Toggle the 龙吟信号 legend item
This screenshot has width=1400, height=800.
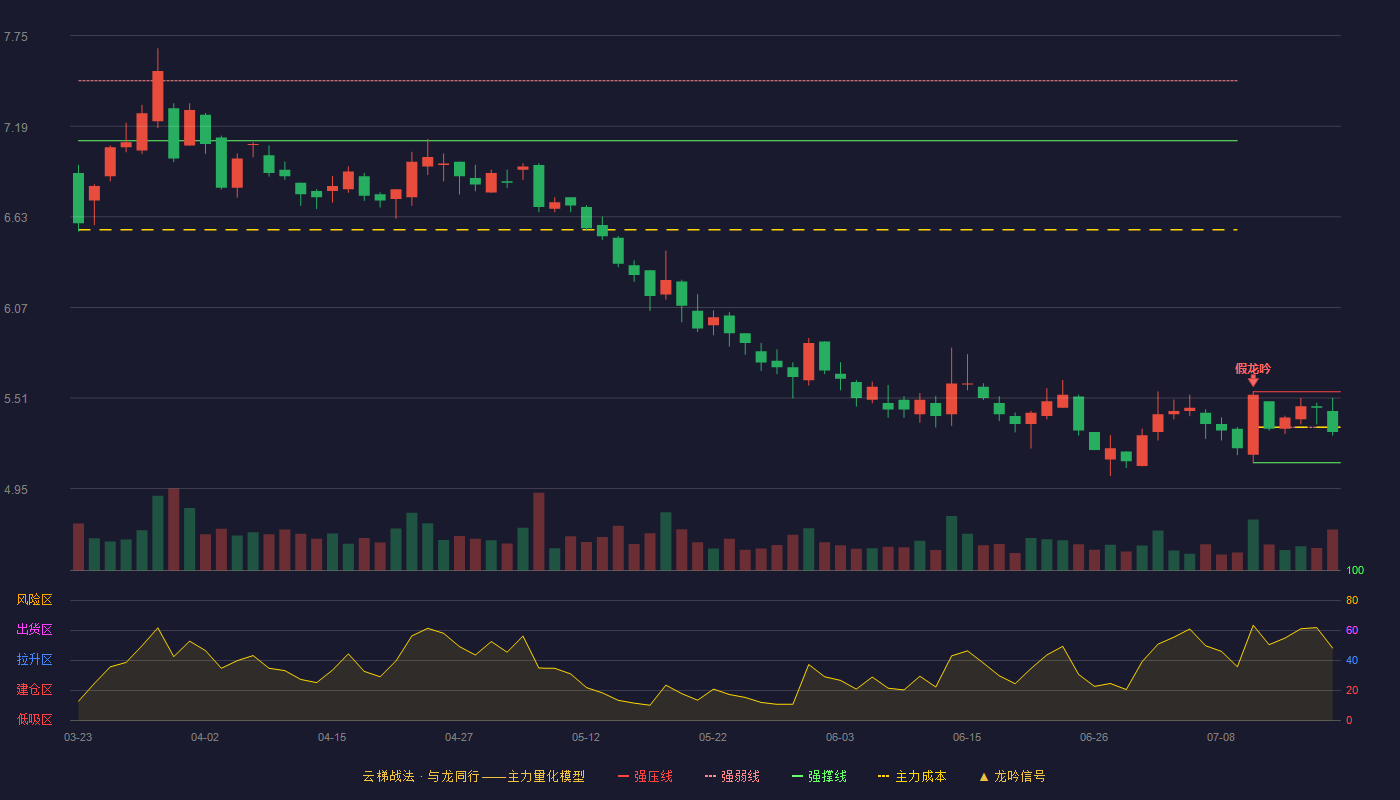(1012, 776)
